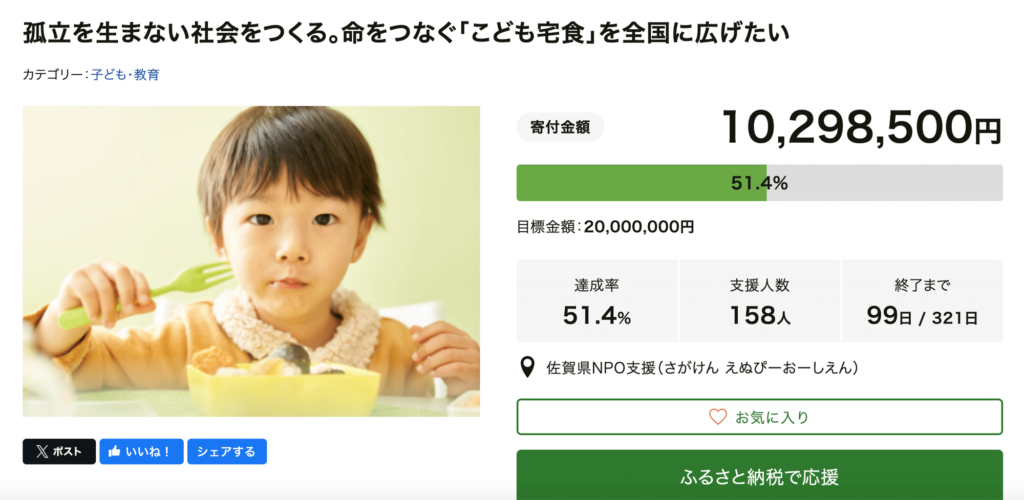
Task: Open the 佐賀県NPO支援 organization name
Action: point(700,368)
